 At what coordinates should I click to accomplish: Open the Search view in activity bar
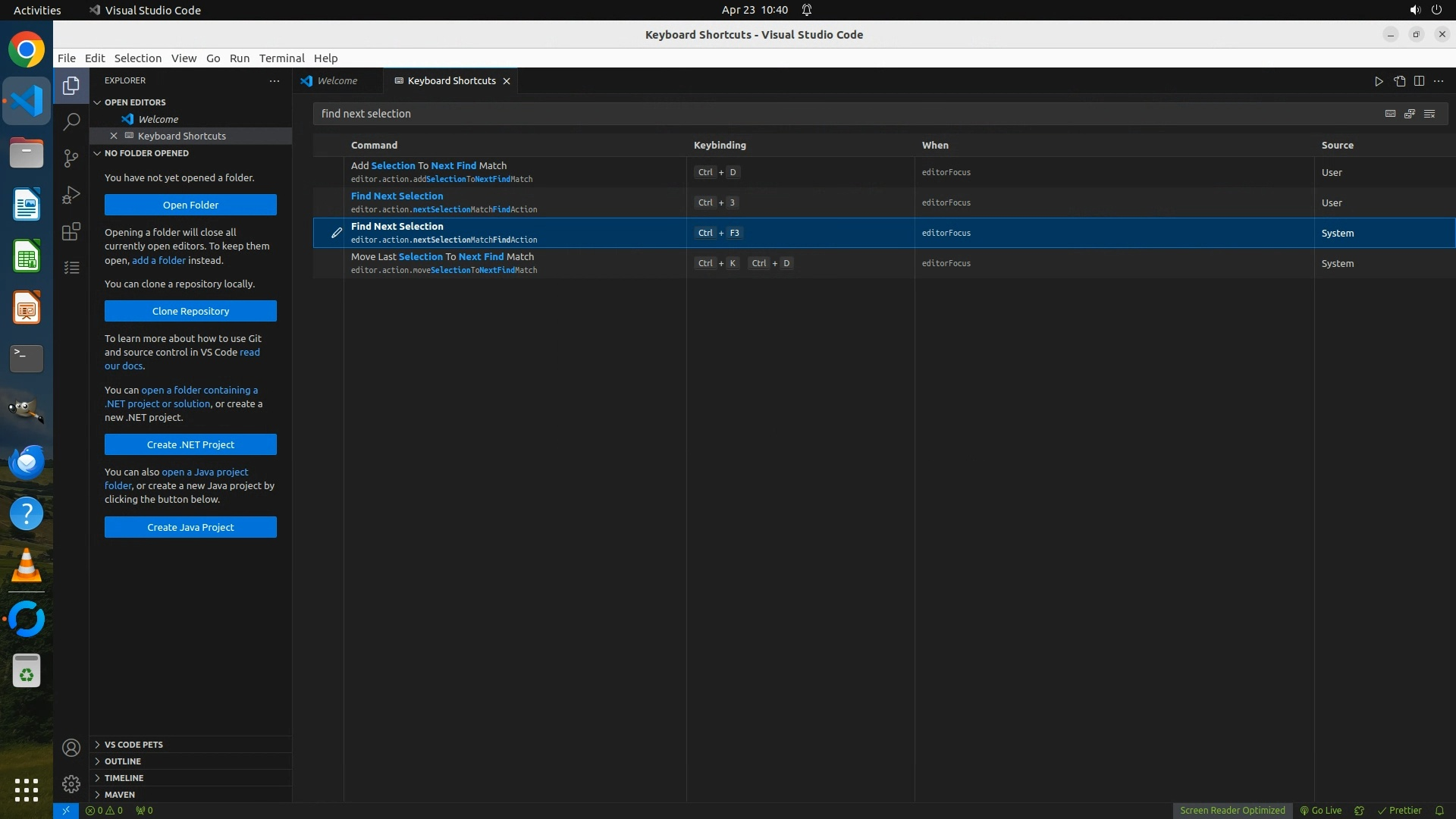point(71,121)
